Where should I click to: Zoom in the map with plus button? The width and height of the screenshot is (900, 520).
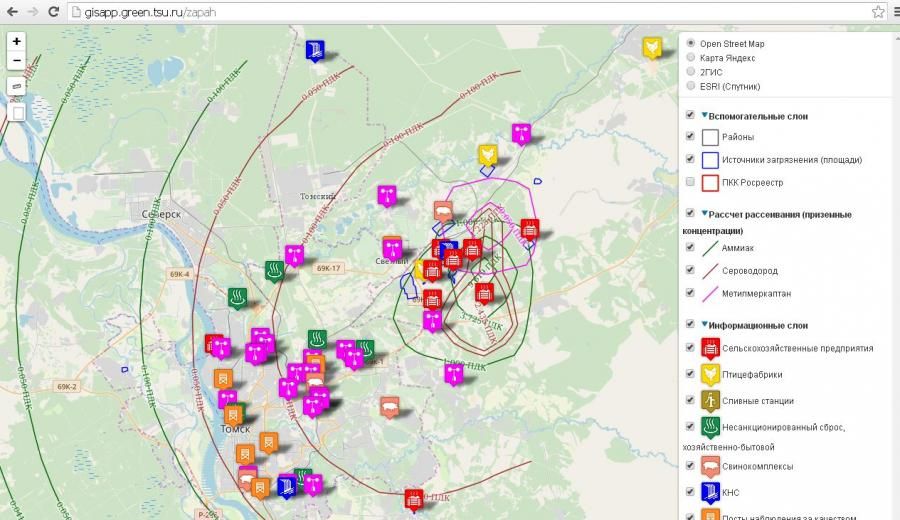point(17,41)
